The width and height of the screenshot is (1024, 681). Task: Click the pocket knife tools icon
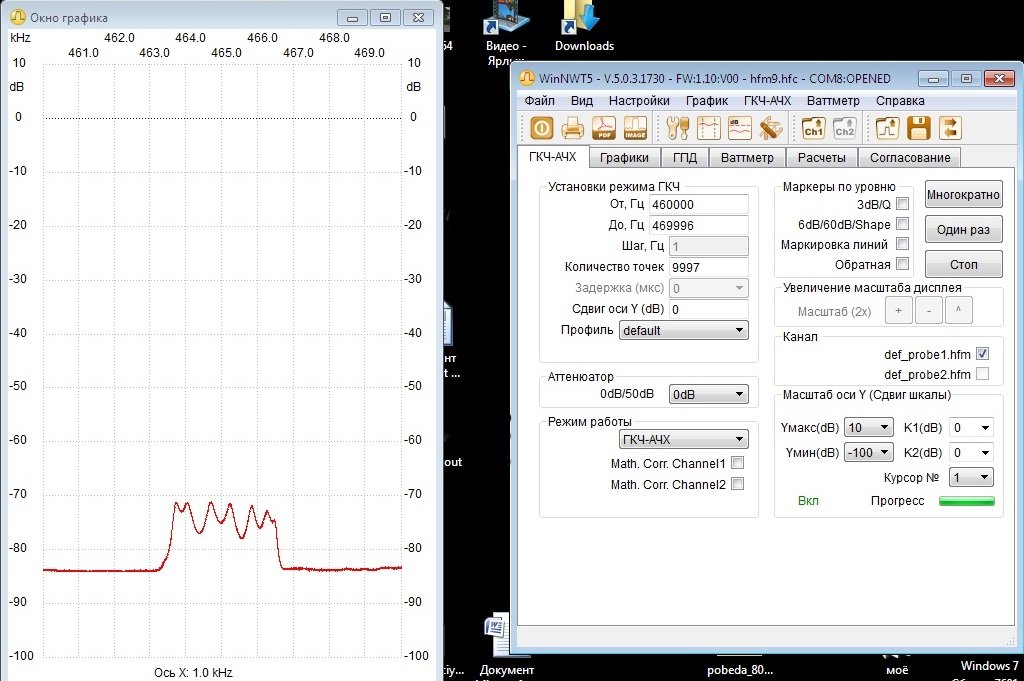click(x=771, y=128)
